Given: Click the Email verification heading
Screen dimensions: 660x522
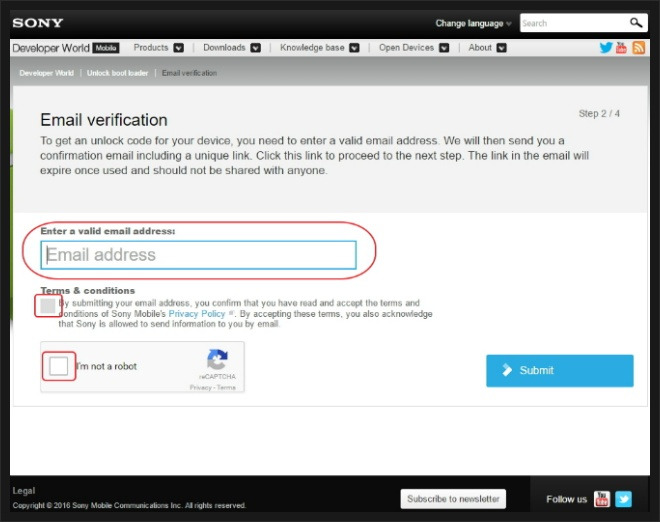Looking at the screenshot, I should 104,120.
